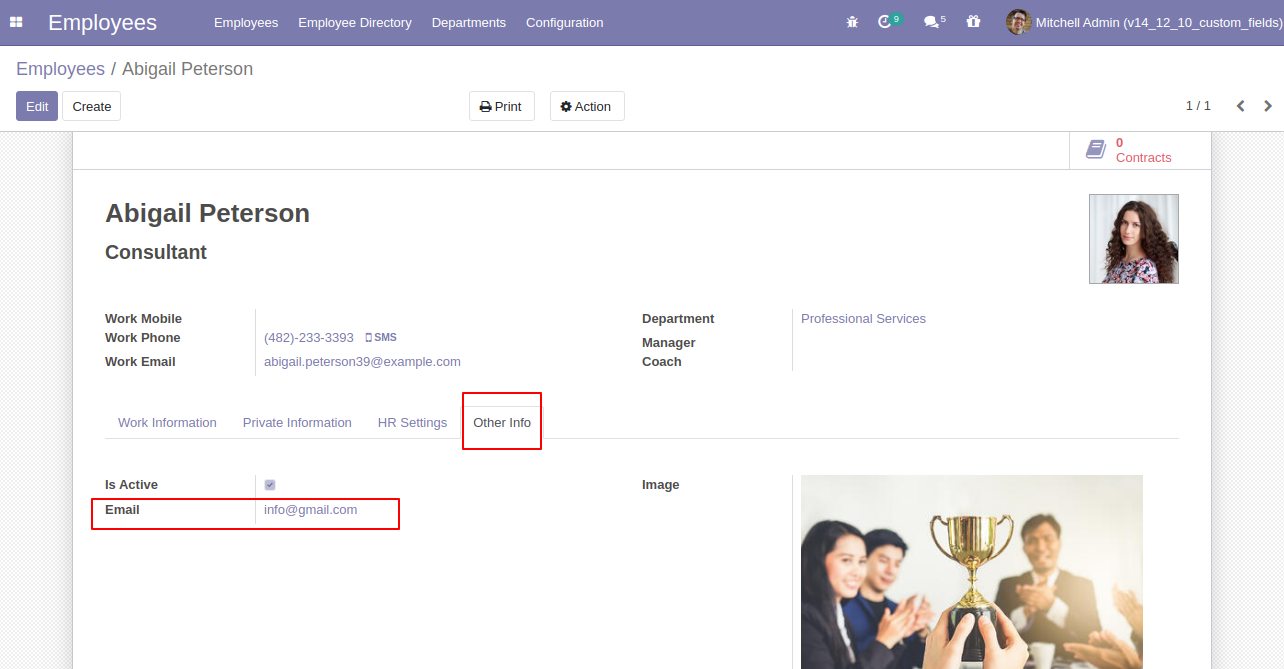This screenshot has height=669, width=1284.
Task: Open conversations chat icon with badge 5
Action: [934, 21]
